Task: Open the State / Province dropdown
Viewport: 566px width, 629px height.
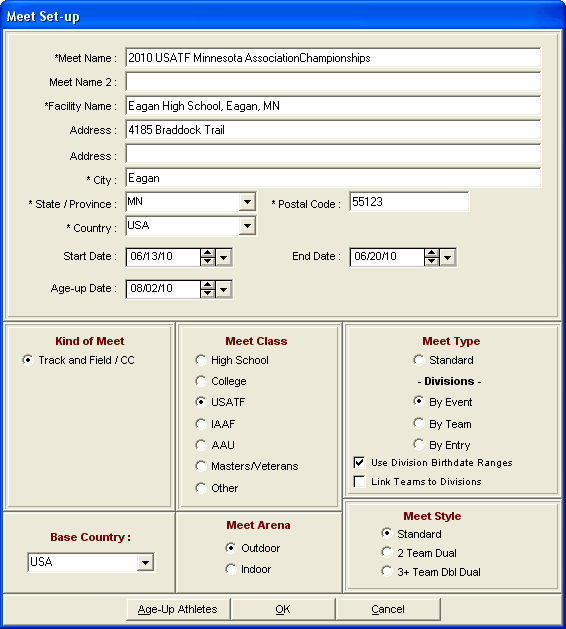Action: tap(247, 202)
